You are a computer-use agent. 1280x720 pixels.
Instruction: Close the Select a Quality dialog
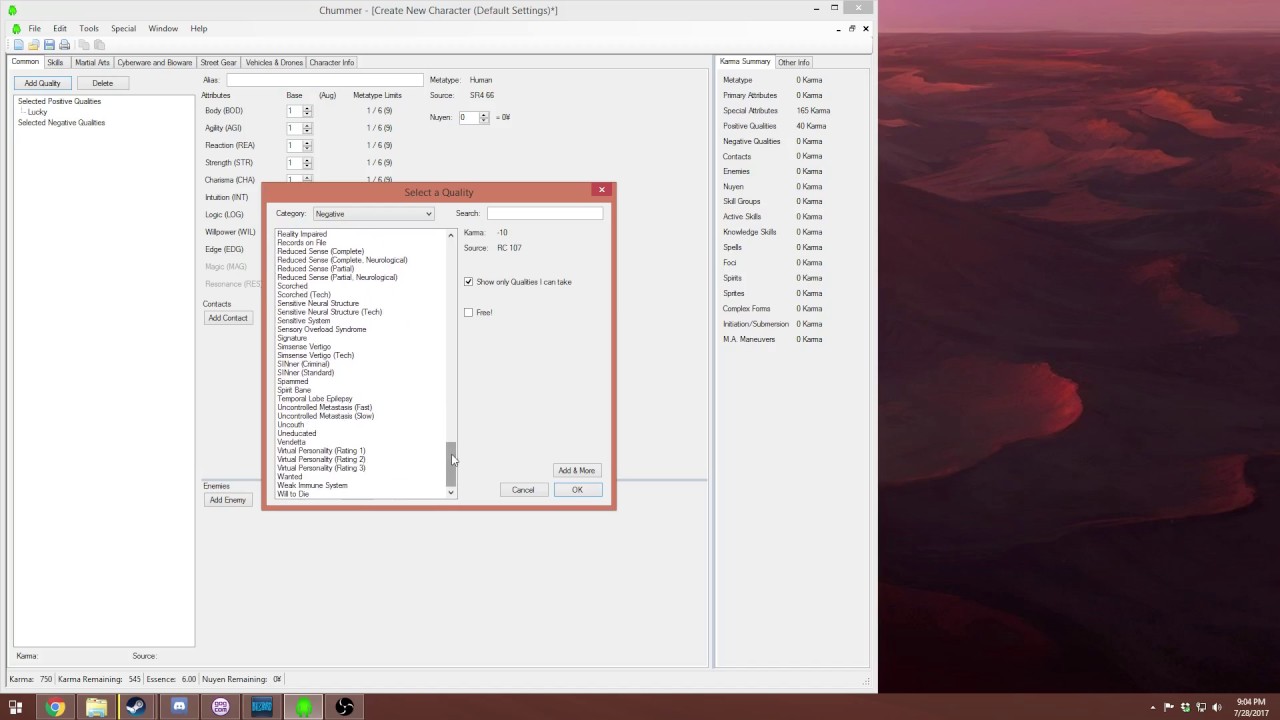601,190
